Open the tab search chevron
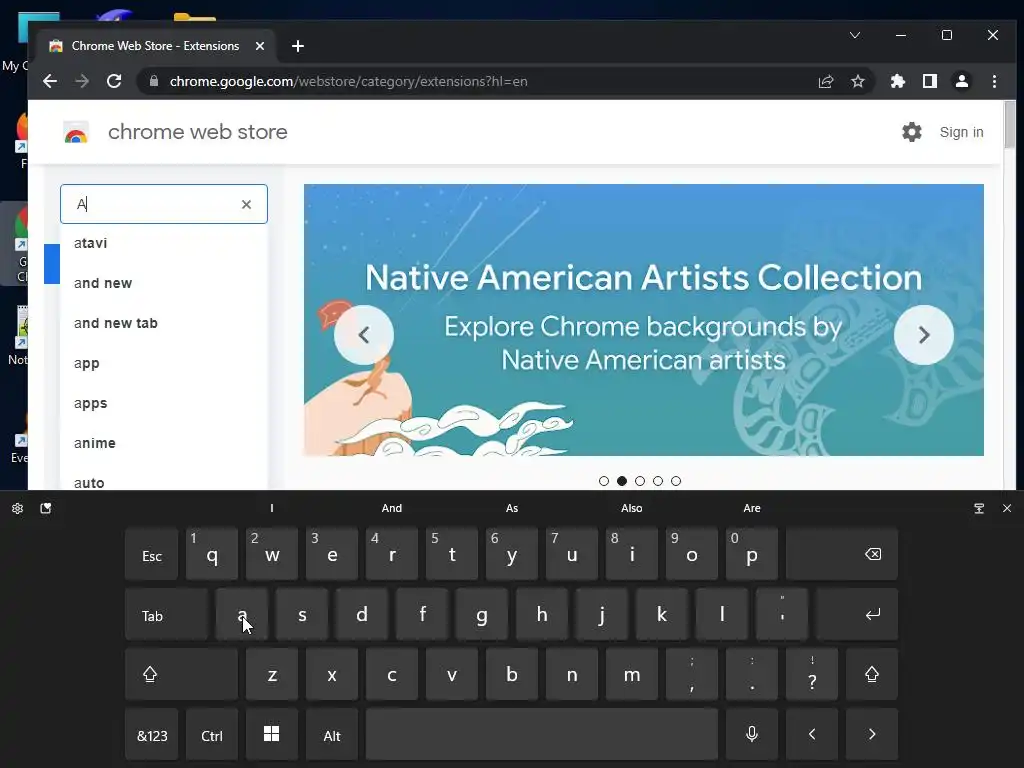 coord(855,35)
